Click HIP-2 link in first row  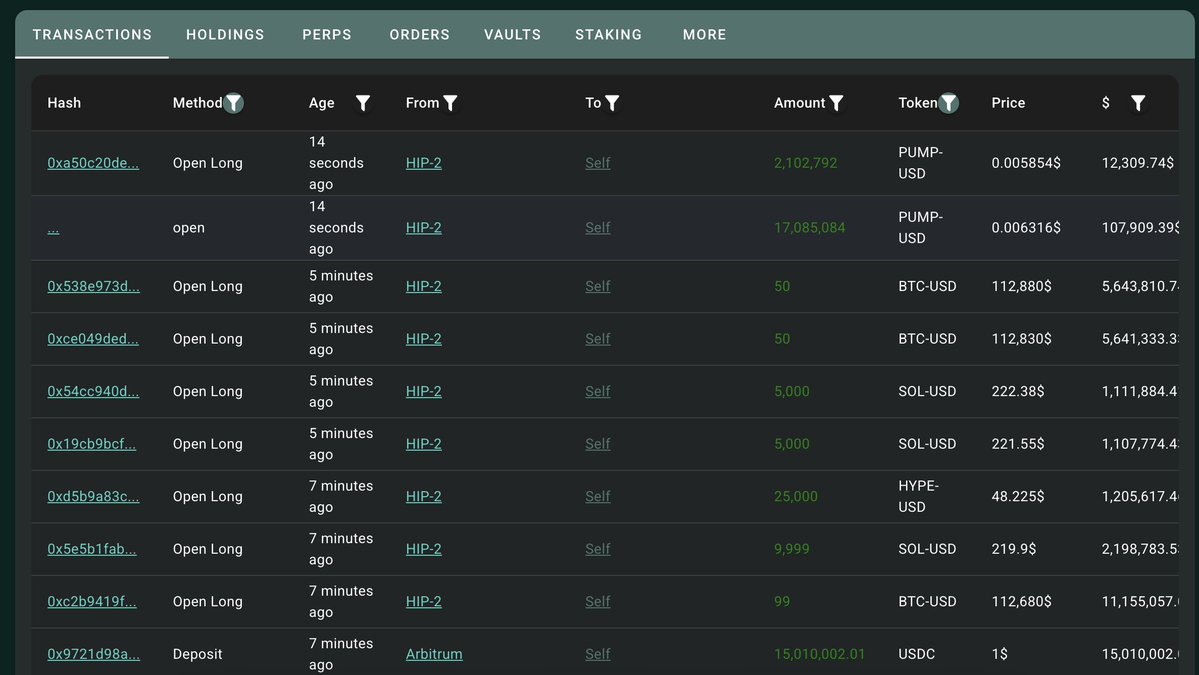click(423, 163)
